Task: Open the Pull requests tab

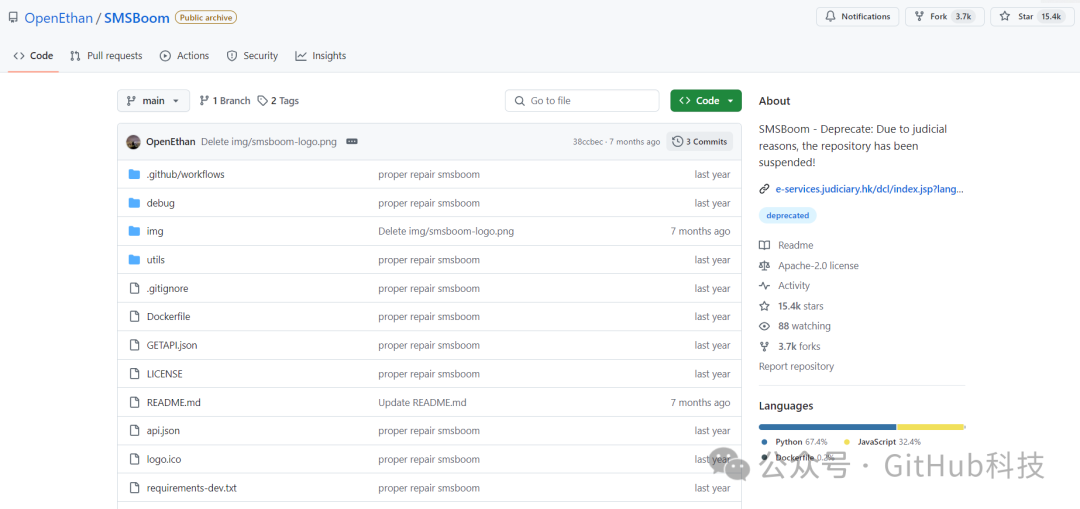Action: coord(106,56)
